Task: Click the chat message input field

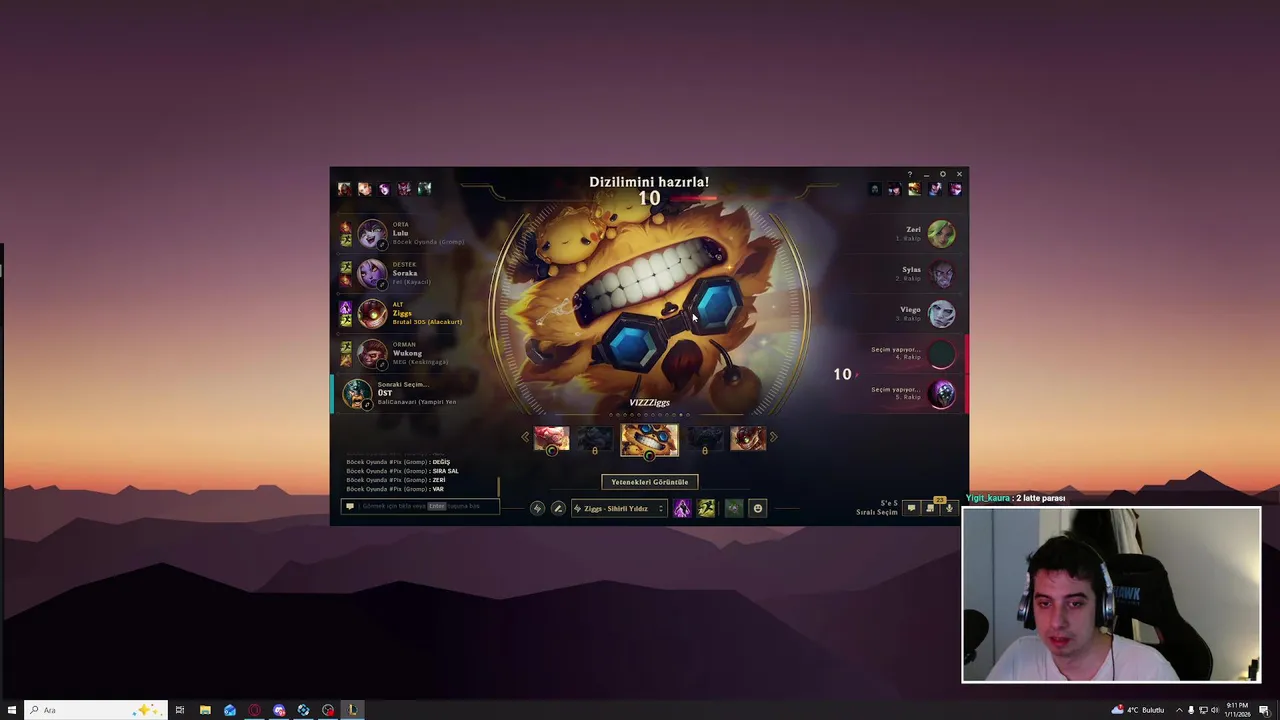Action: 420,506
